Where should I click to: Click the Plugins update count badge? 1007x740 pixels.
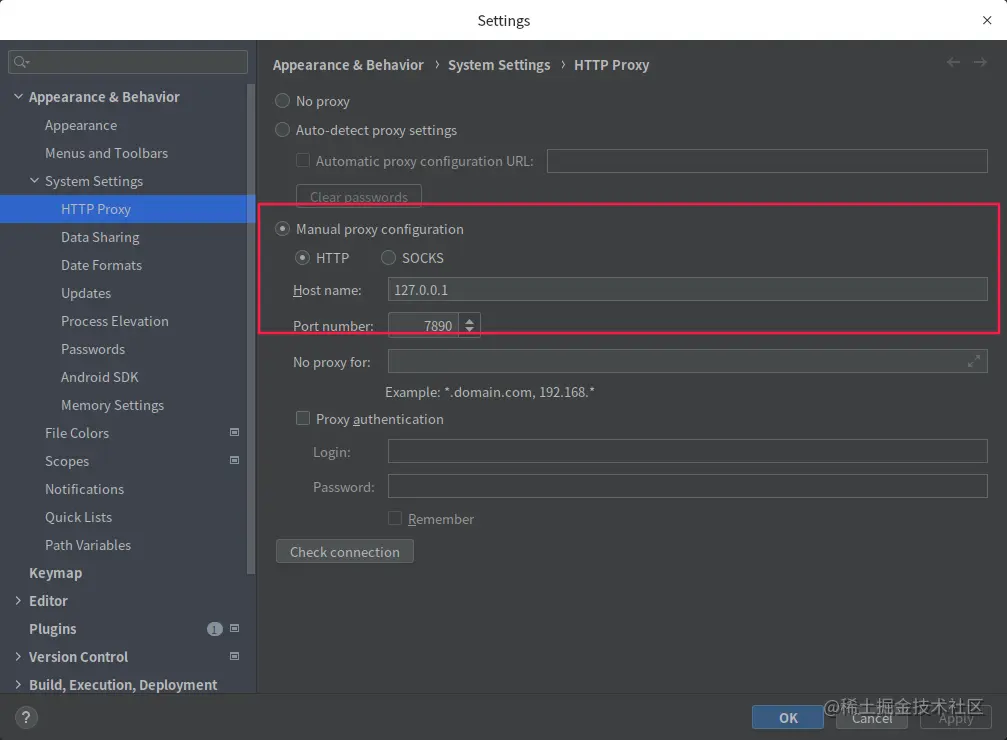[x=215, y=629]
